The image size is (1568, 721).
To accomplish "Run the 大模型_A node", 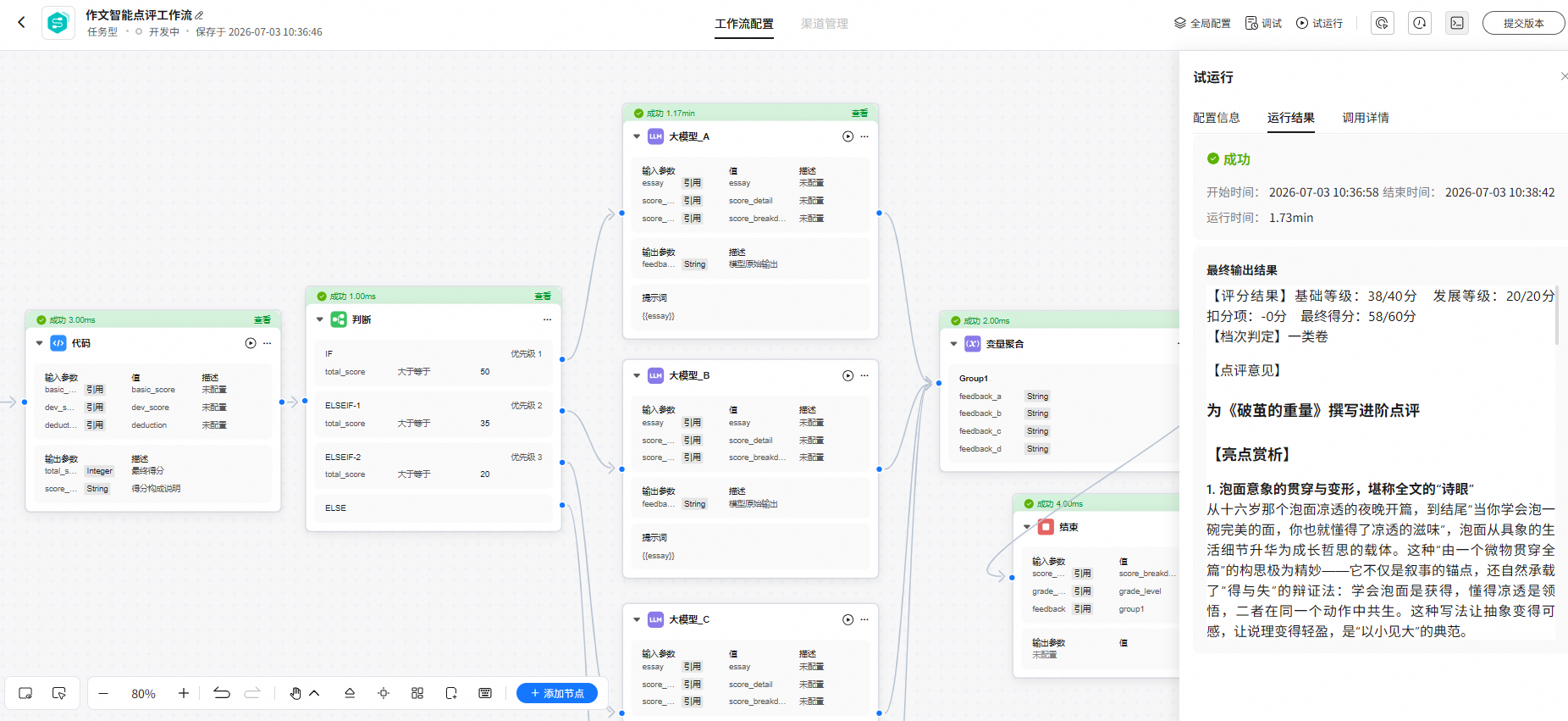I will (847, 136).
